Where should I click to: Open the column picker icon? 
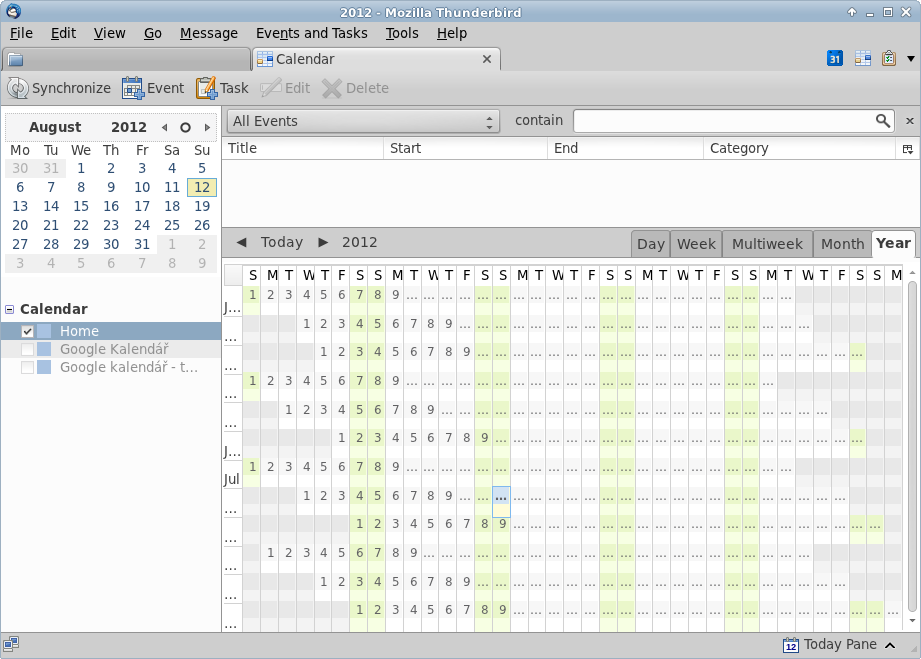[907, 149]
